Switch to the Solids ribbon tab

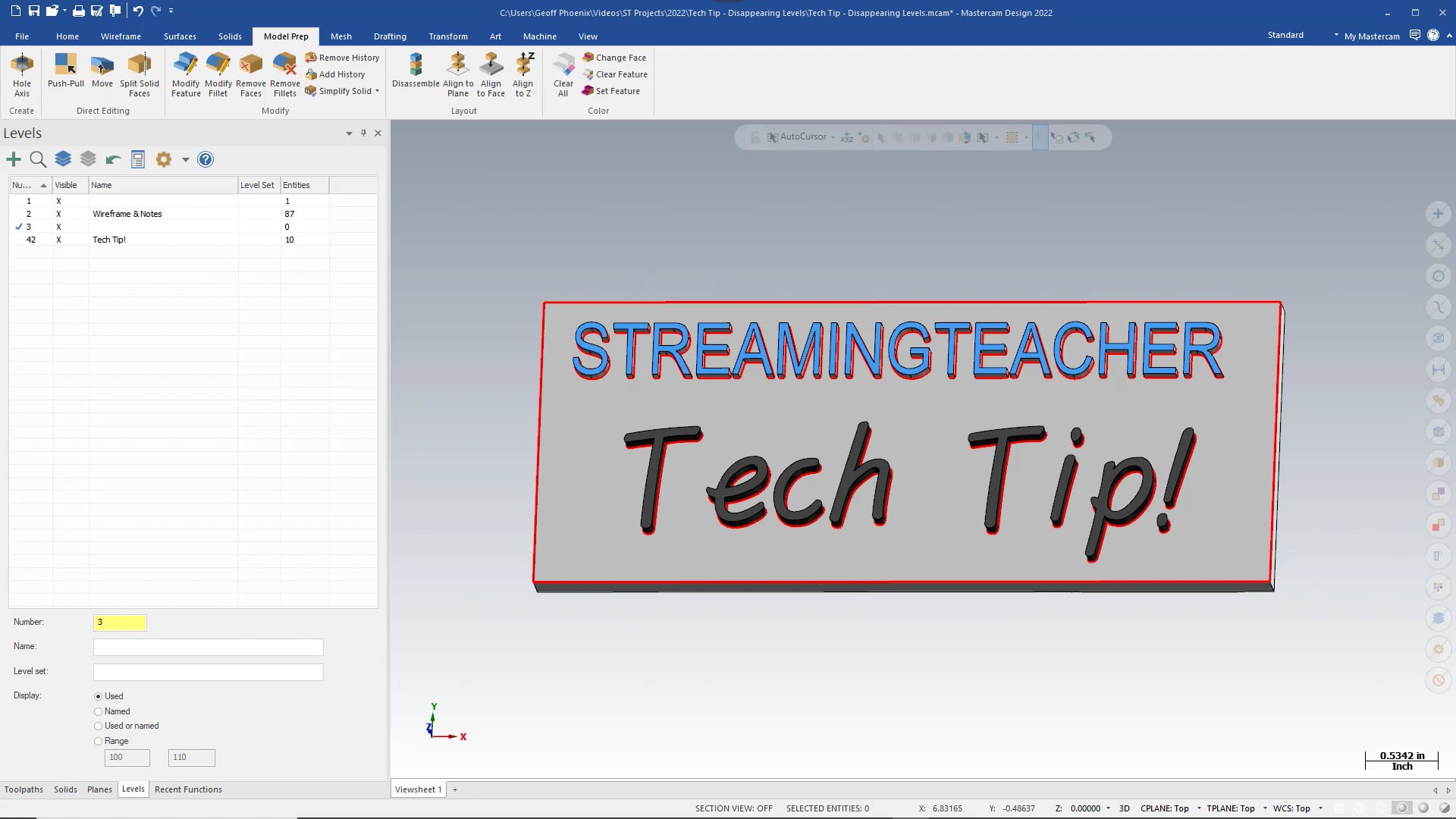pyautogui.click(x=230, y=36)
